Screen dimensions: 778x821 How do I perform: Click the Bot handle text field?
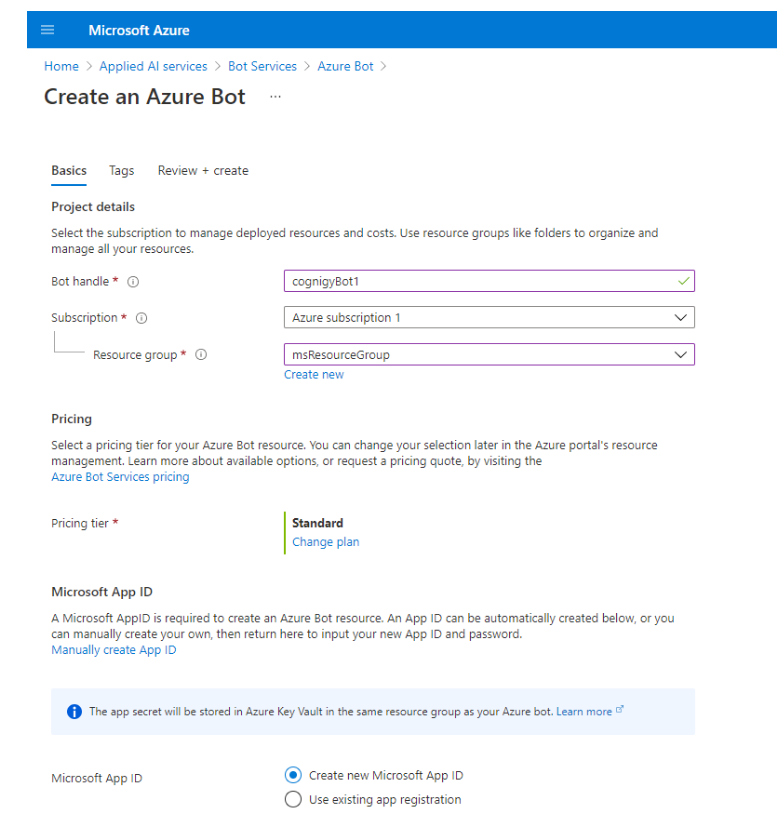(480, 282)
